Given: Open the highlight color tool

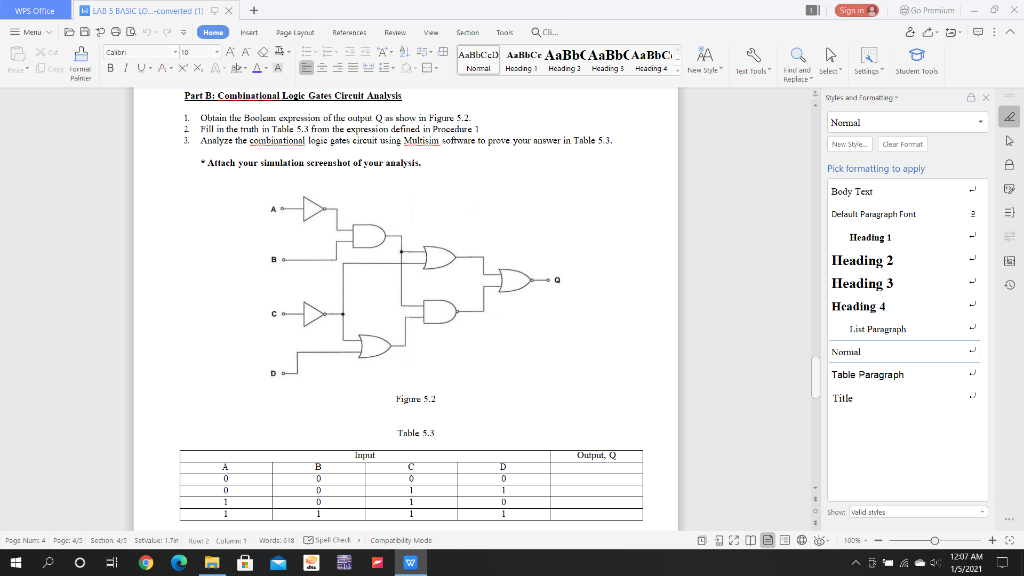Looking at the screenshot, I should point(235,68).
